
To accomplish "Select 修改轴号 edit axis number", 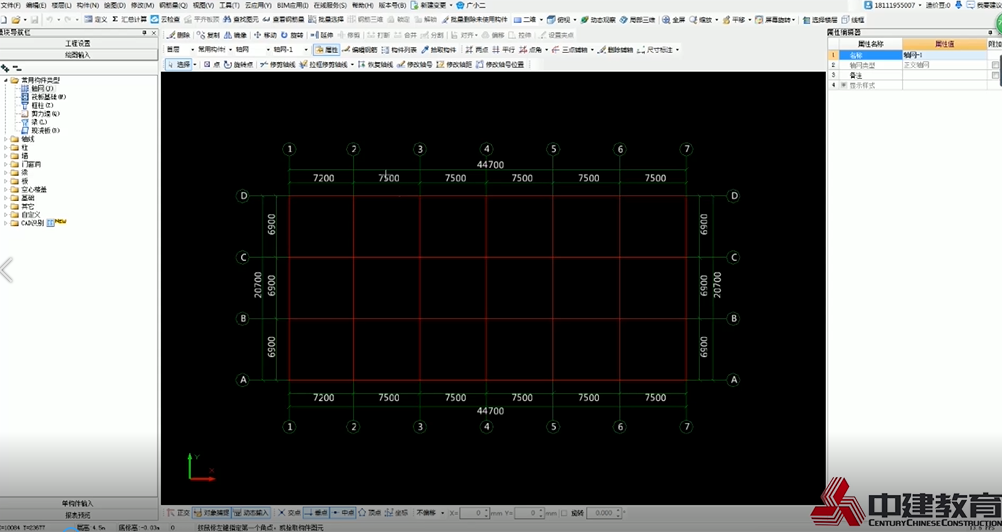I will point(415,65).
